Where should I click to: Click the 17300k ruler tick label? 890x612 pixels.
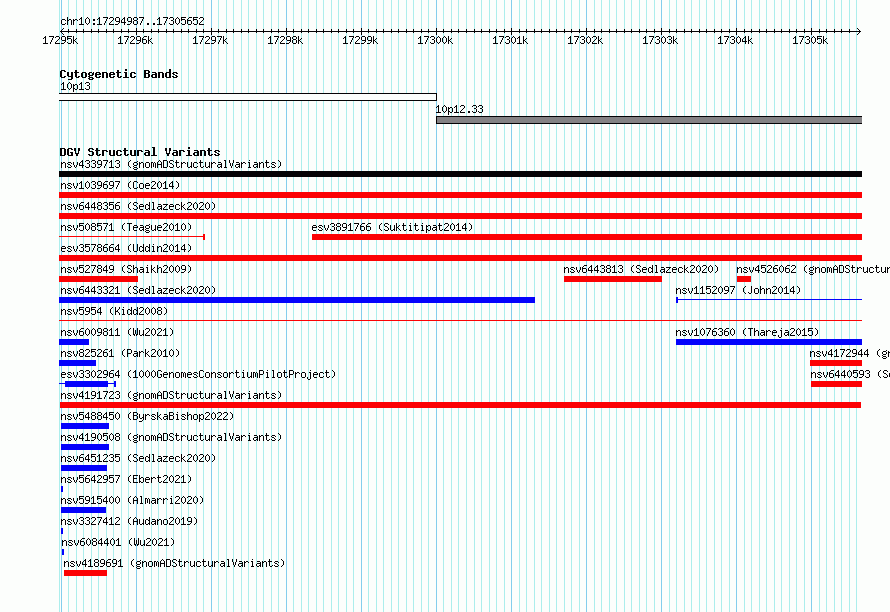coord(435,40)
